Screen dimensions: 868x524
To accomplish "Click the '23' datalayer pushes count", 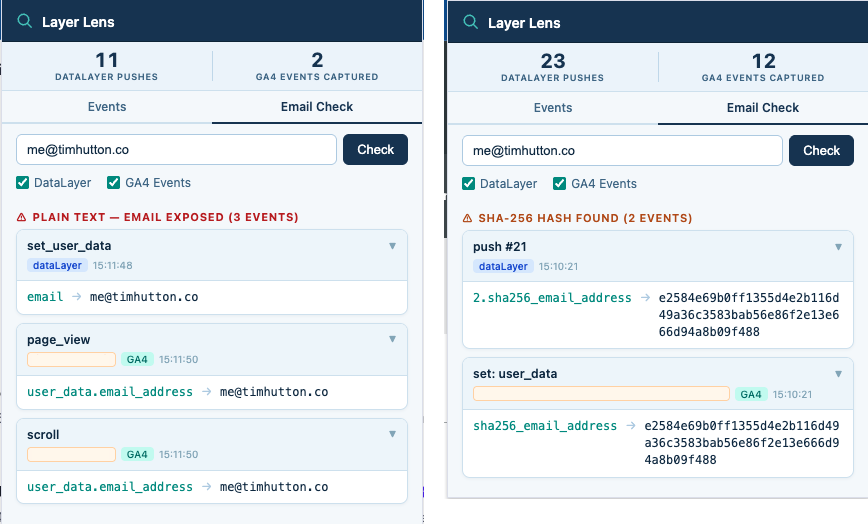I will click(552, 61).
